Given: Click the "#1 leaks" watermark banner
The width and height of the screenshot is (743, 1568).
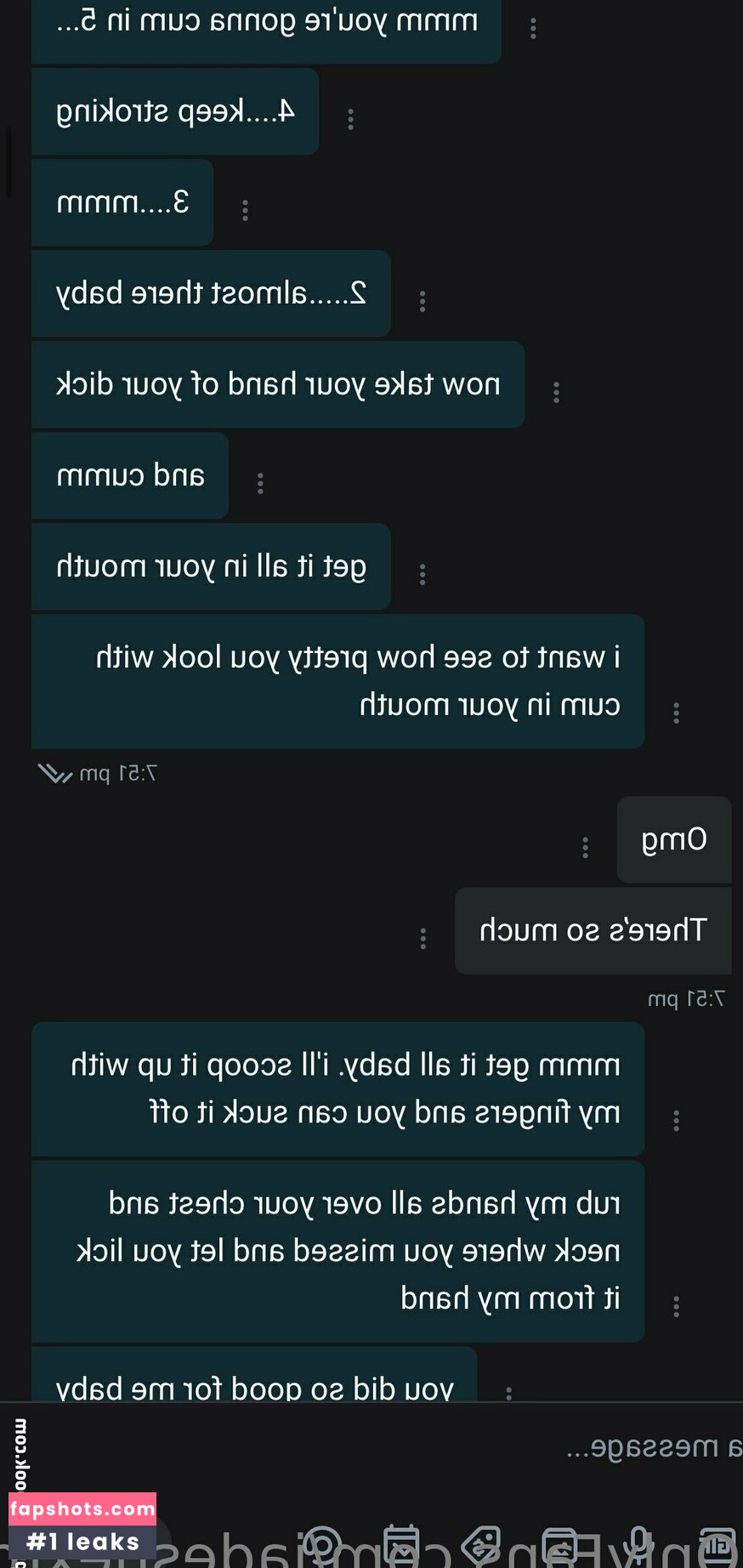Looking at the screenshot, I should [82, 1542].
